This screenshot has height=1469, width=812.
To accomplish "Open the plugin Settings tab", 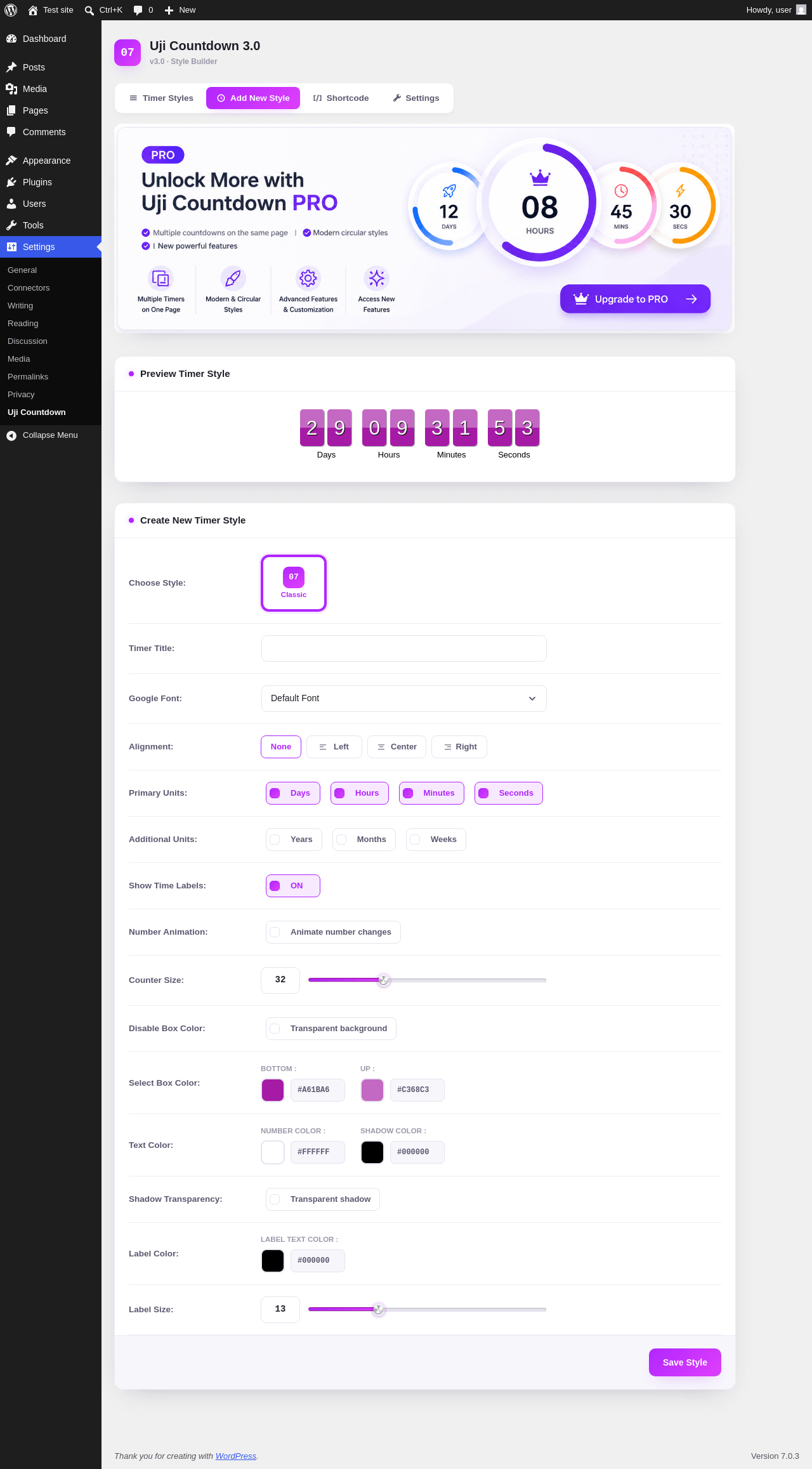I will [x=416, y=98].
